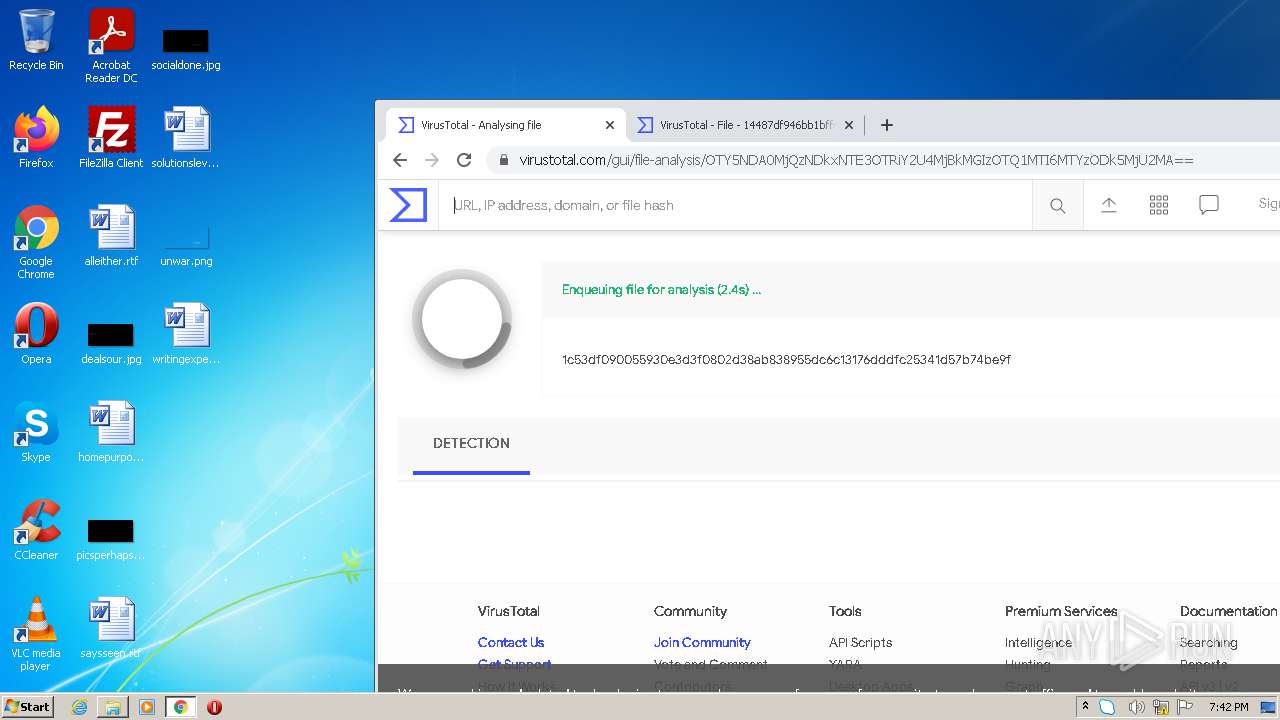
Task: Click the Enqueuing file for analysis status
Action: click(661, 290)
